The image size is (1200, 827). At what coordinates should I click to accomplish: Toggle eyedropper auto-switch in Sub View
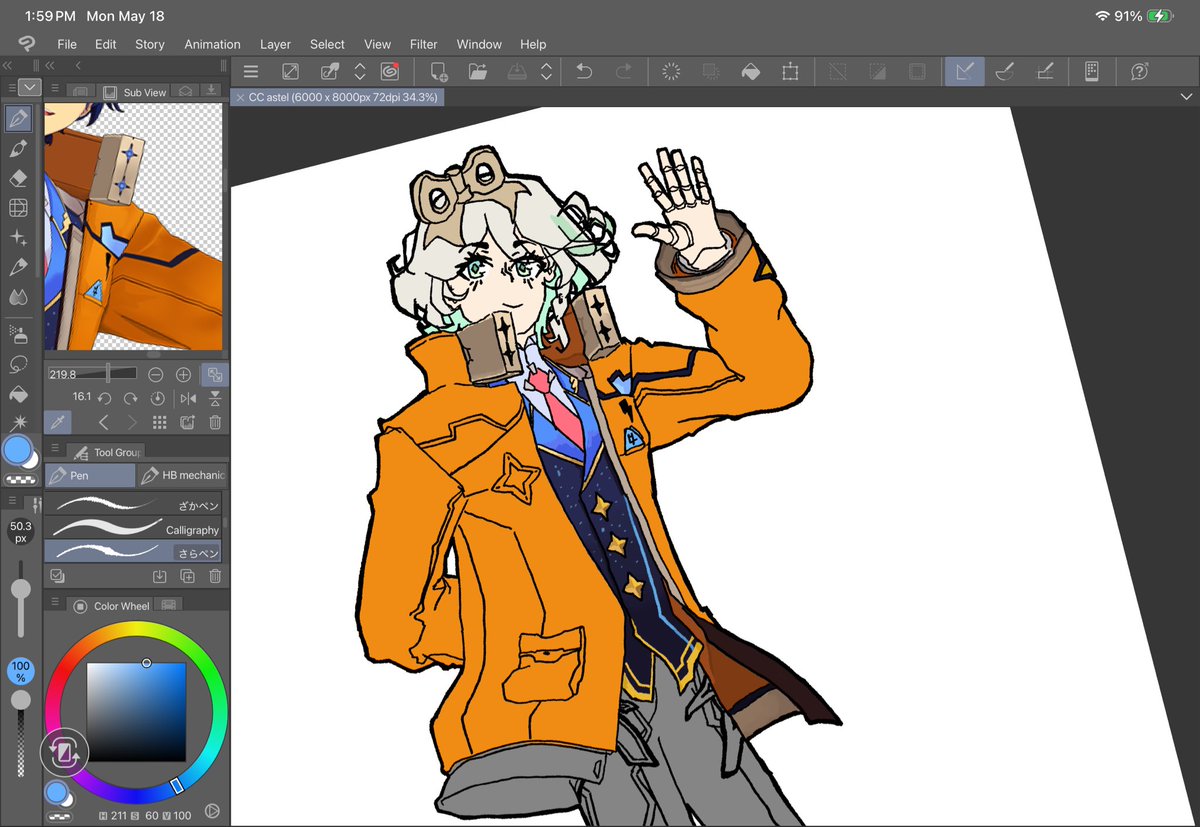[x=57, y=423]
